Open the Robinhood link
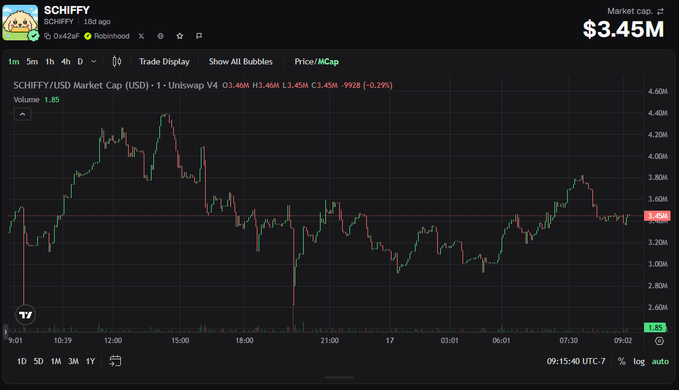The width and height of the screenshot is (679, 390). (x=107, y=36)
